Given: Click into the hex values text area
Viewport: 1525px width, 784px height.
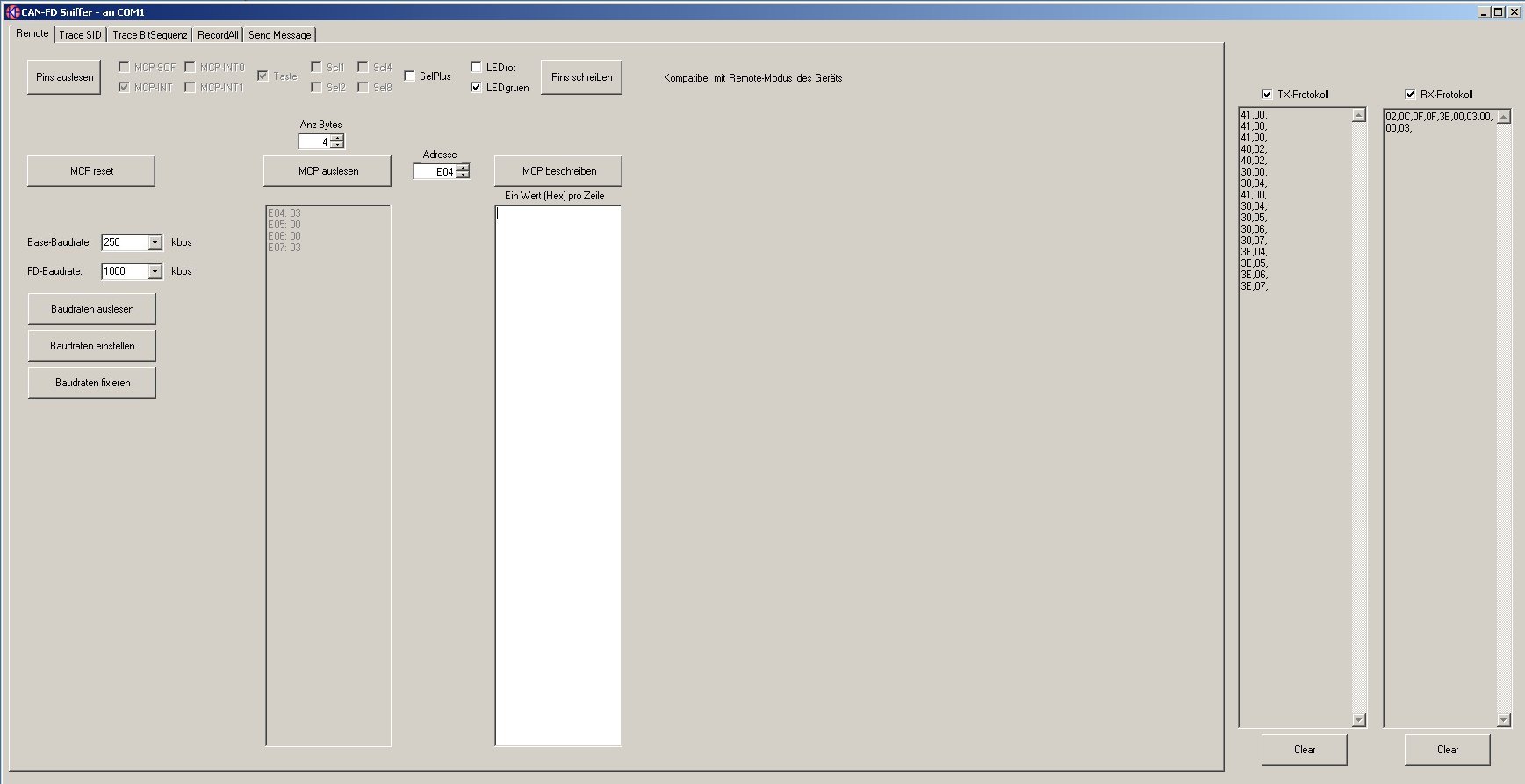Looking at the screenshot, I should (x=557, y=474).
